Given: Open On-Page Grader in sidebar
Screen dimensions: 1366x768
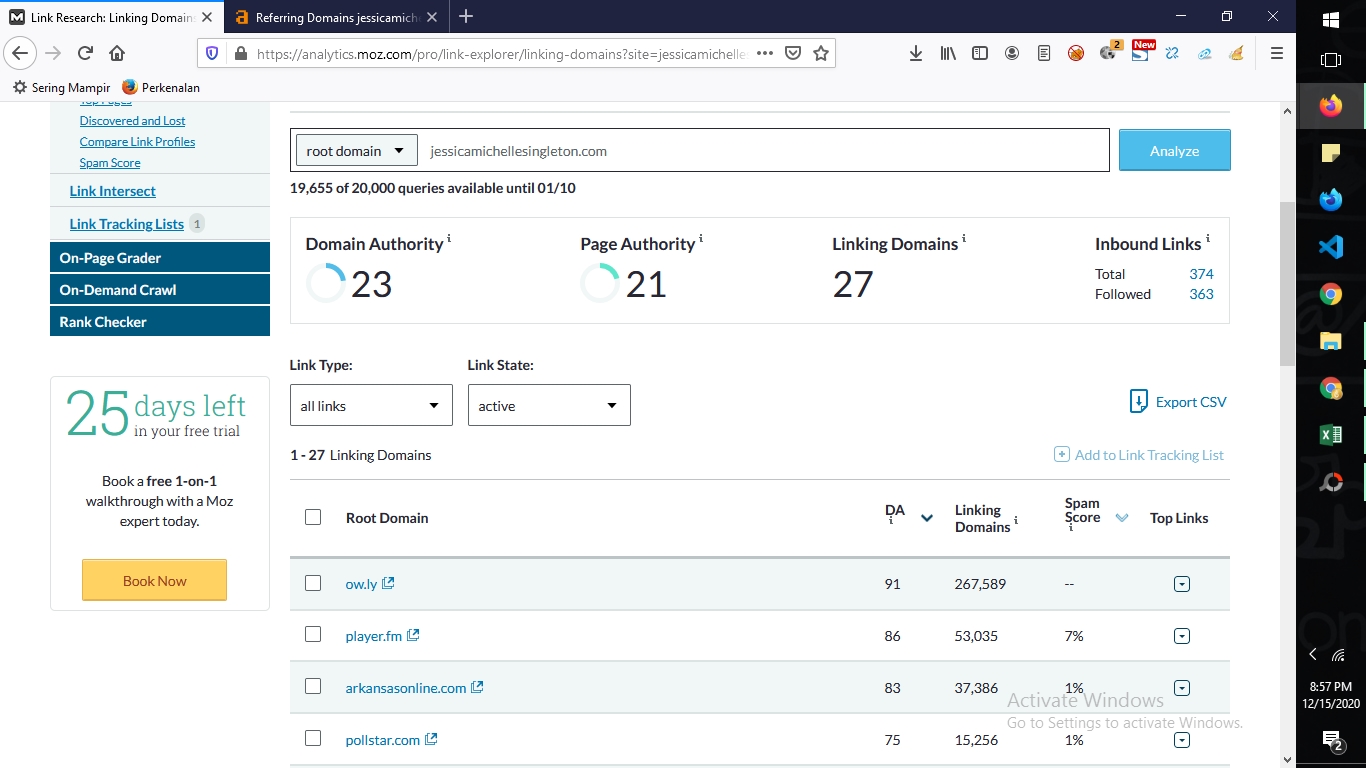Looking at the screenshot, I should [x=160, y=258].
